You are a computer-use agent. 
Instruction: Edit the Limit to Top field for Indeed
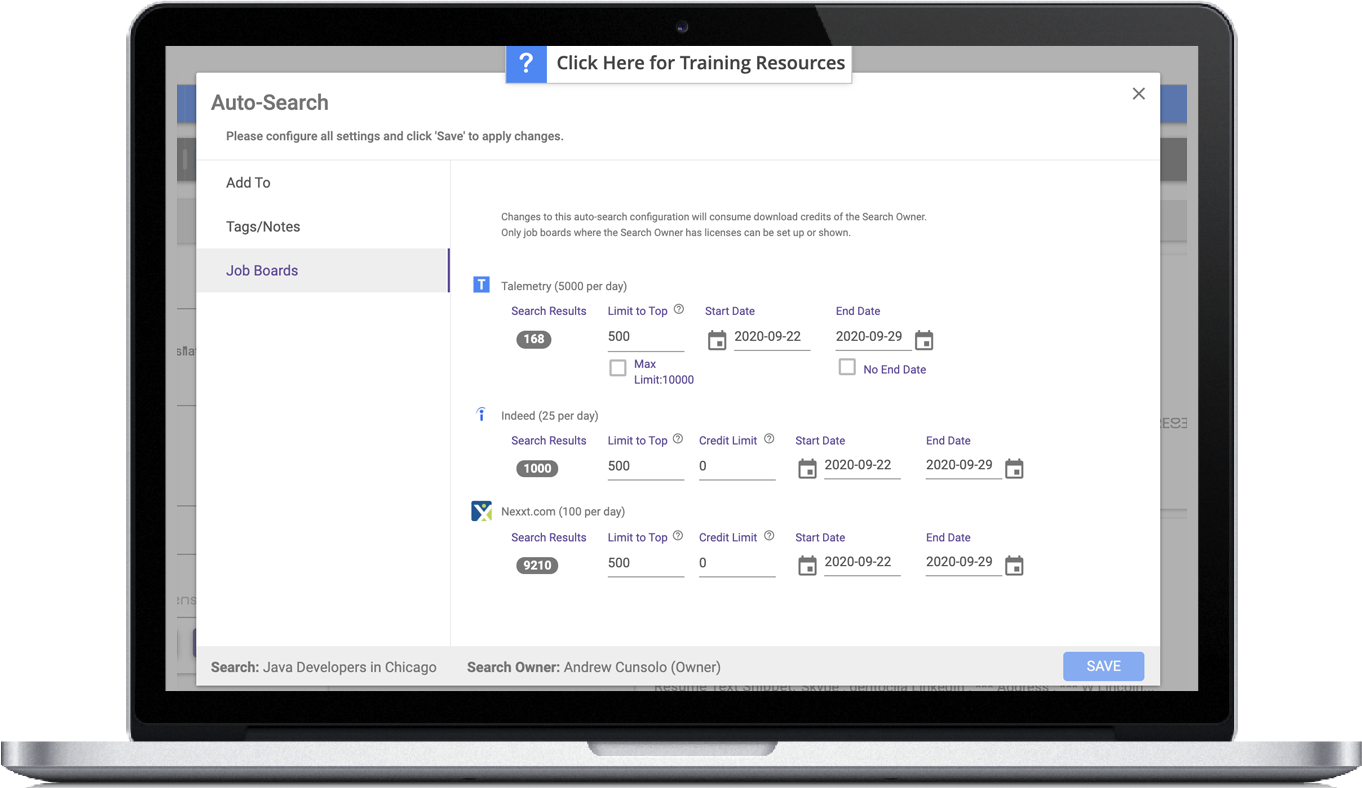pos(644,466)
